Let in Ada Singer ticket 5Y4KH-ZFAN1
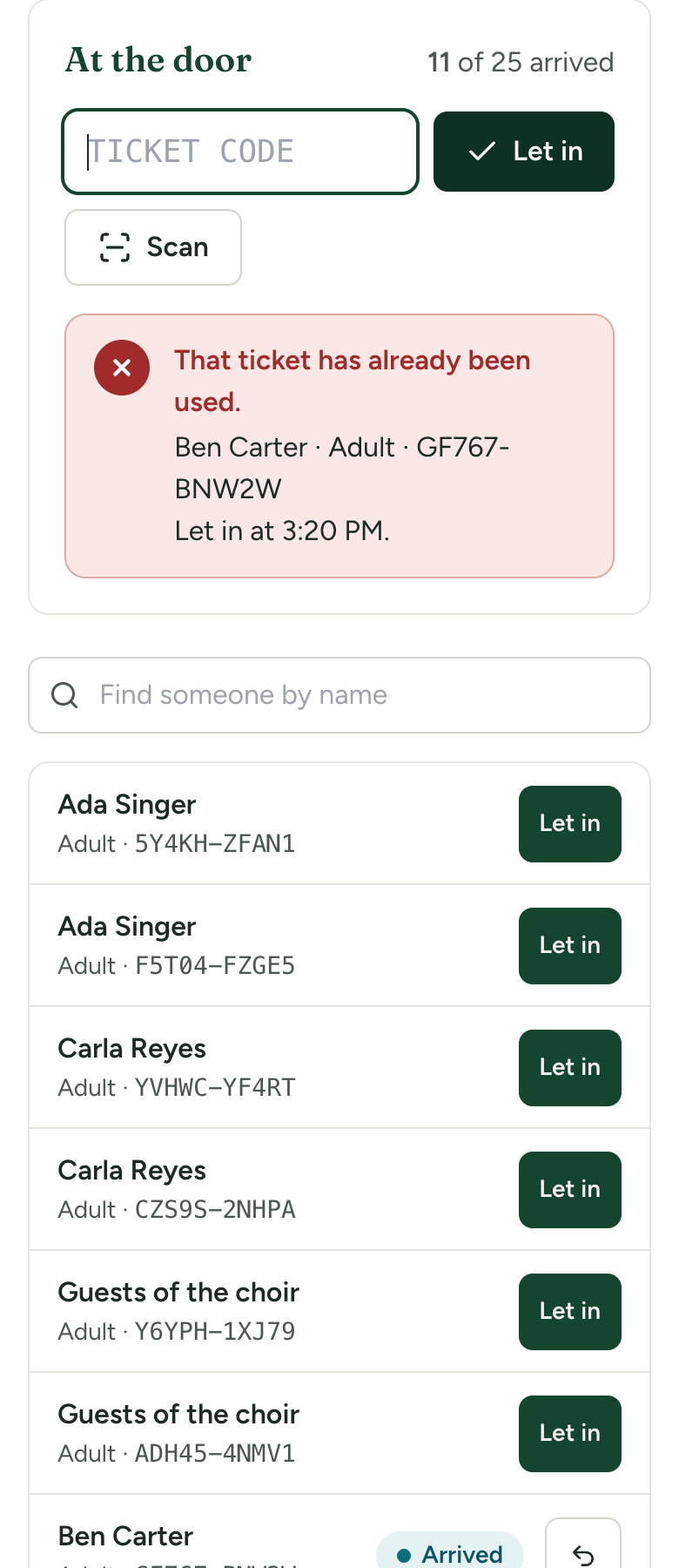This screenshot has width=679, height=1568. click(570, 824)
